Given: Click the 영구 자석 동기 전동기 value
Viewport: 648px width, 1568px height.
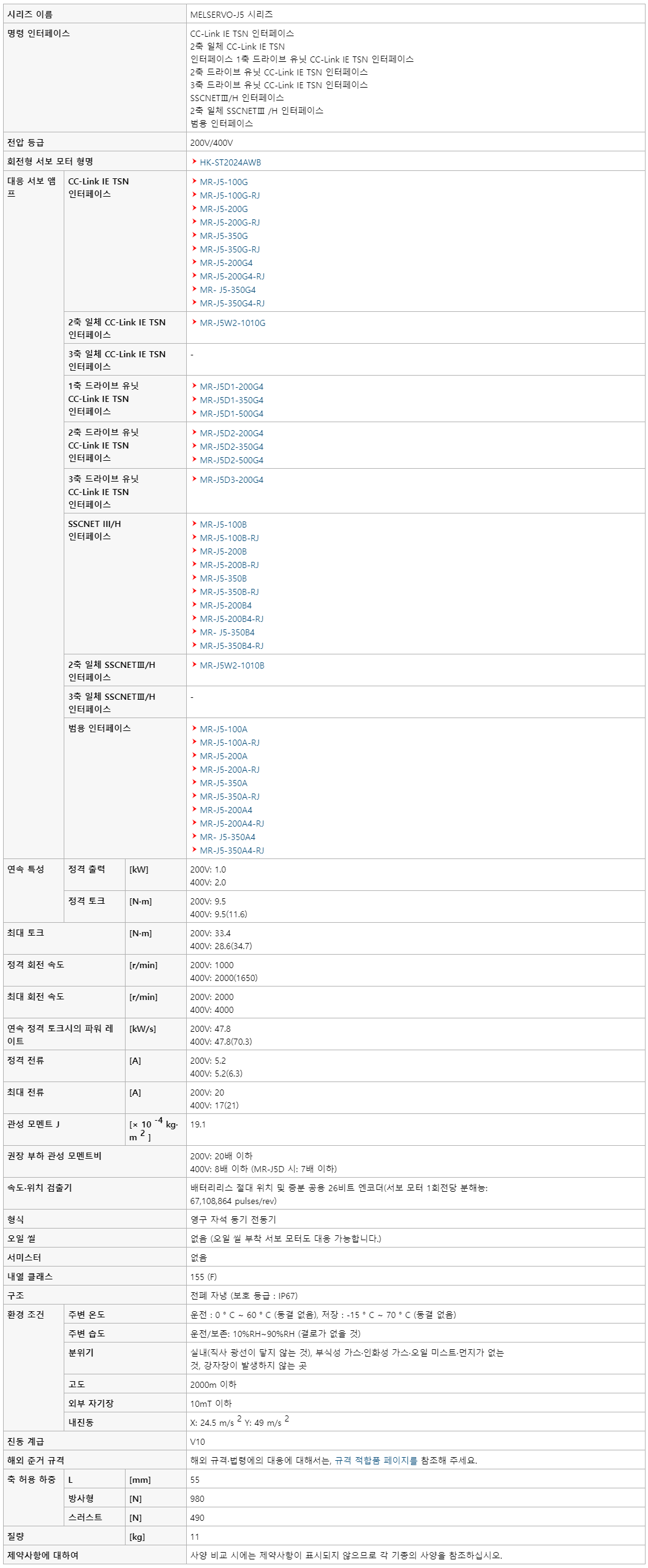Looking at the screenshot, I should (x=233, y=1219).
